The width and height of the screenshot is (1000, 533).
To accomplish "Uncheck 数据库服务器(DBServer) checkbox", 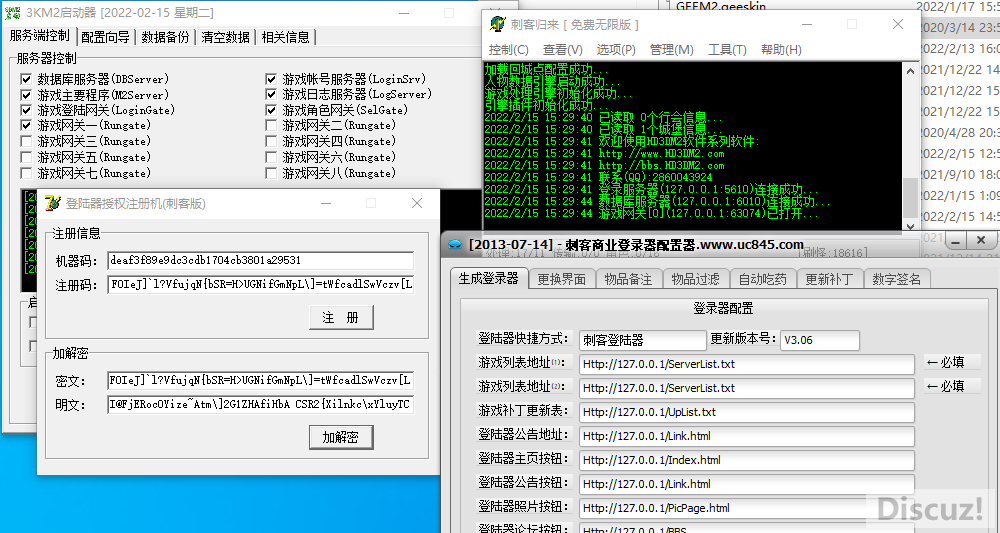I will point(26,79).
